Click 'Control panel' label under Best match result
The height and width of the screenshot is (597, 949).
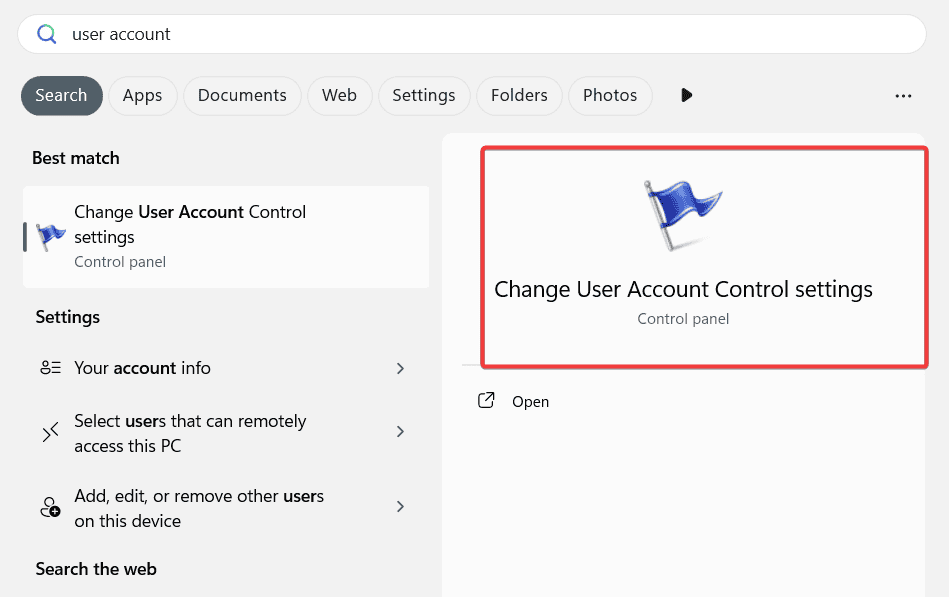click(x=120, y=262)
